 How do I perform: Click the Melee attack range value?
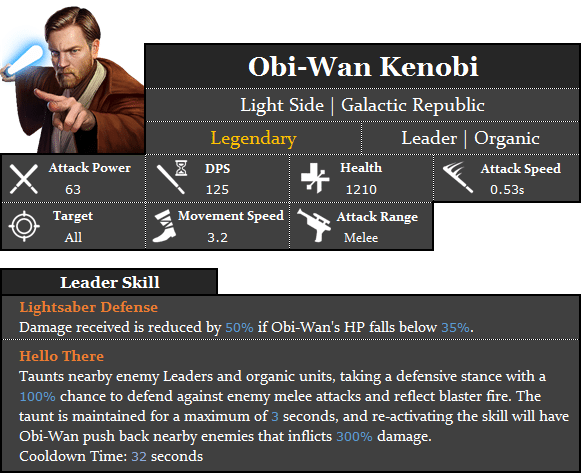(x=361, y=237)
